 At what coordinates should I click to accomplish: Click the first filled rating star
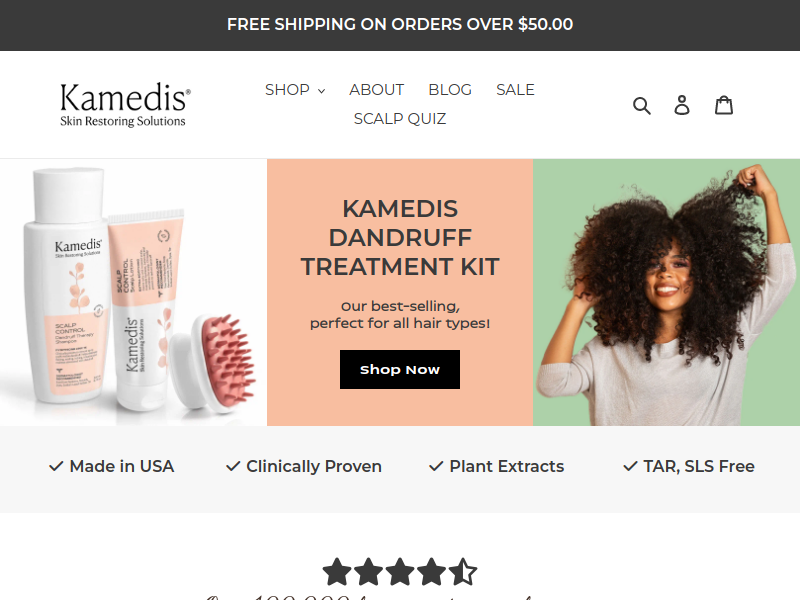coord(337,571)
